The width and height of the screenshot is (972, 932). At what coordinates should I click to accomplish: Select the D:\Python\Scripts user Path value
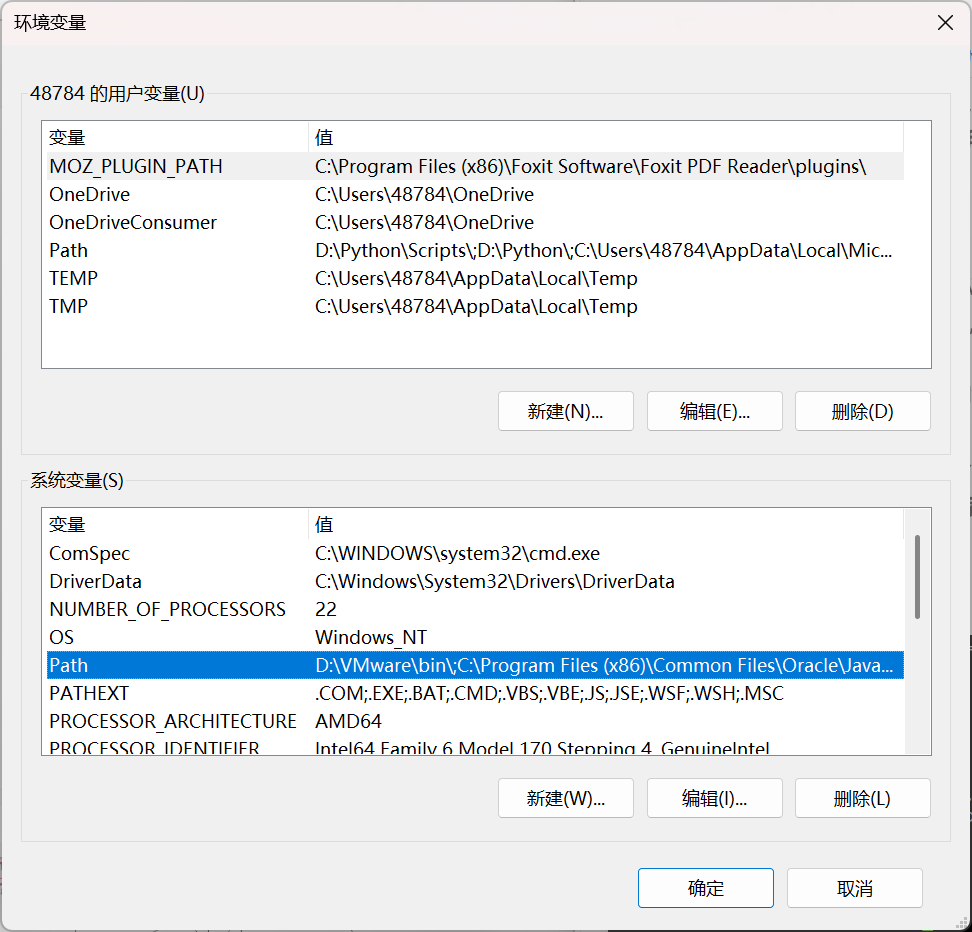(x=603, y=251)
